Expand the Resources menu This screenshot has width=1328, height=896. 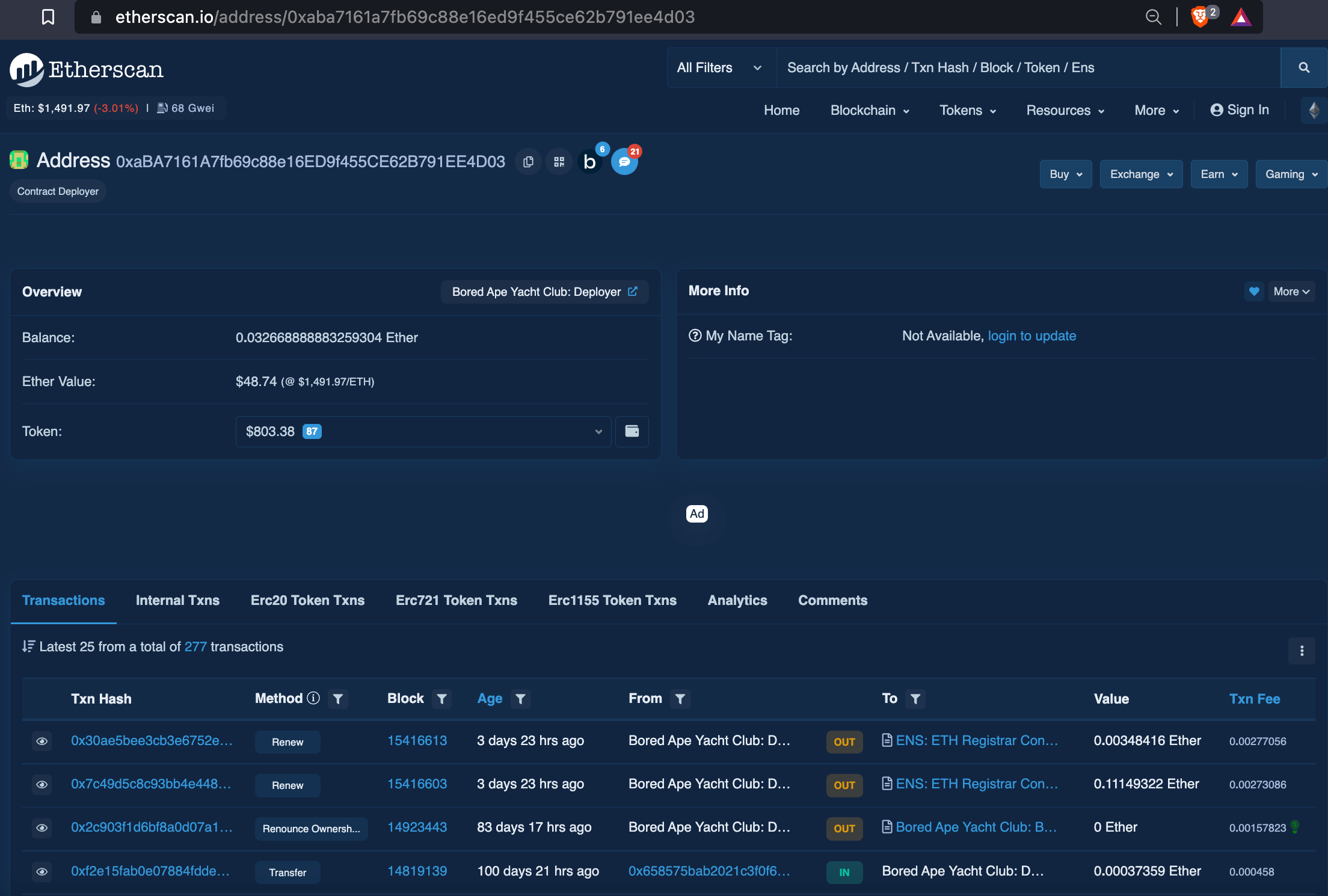coord(1065,111)
